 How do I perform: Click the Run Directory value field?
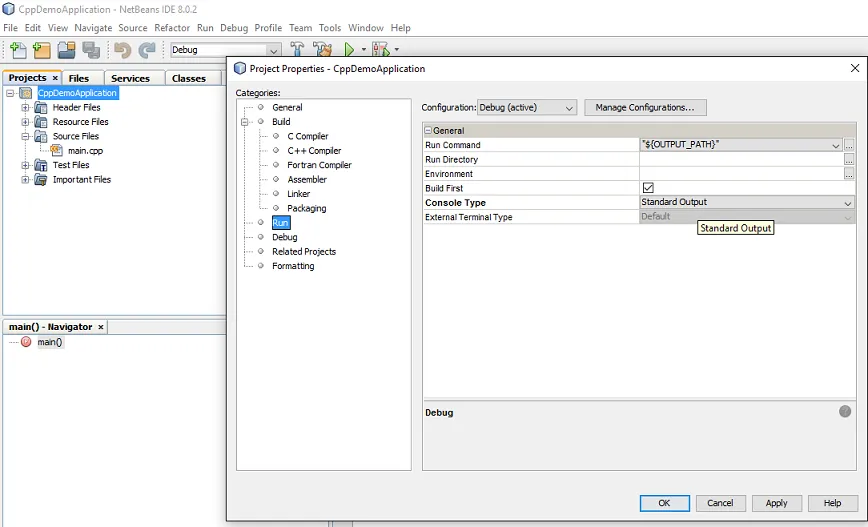(x=741, y=159)
